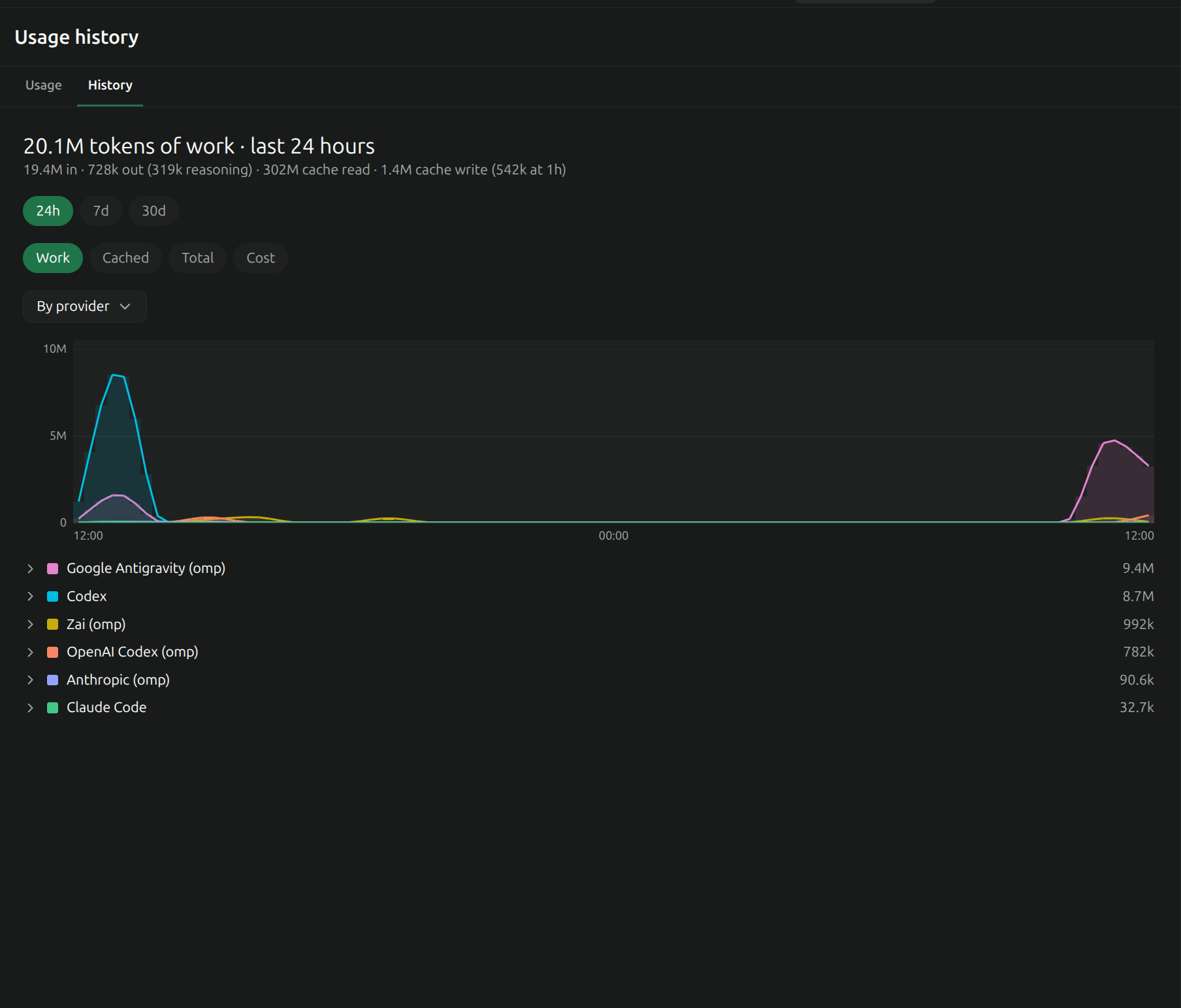The image size is (1181, 1008).
Task: Click the OpenAI Codex (omp) label
Action: pos(133,652)
